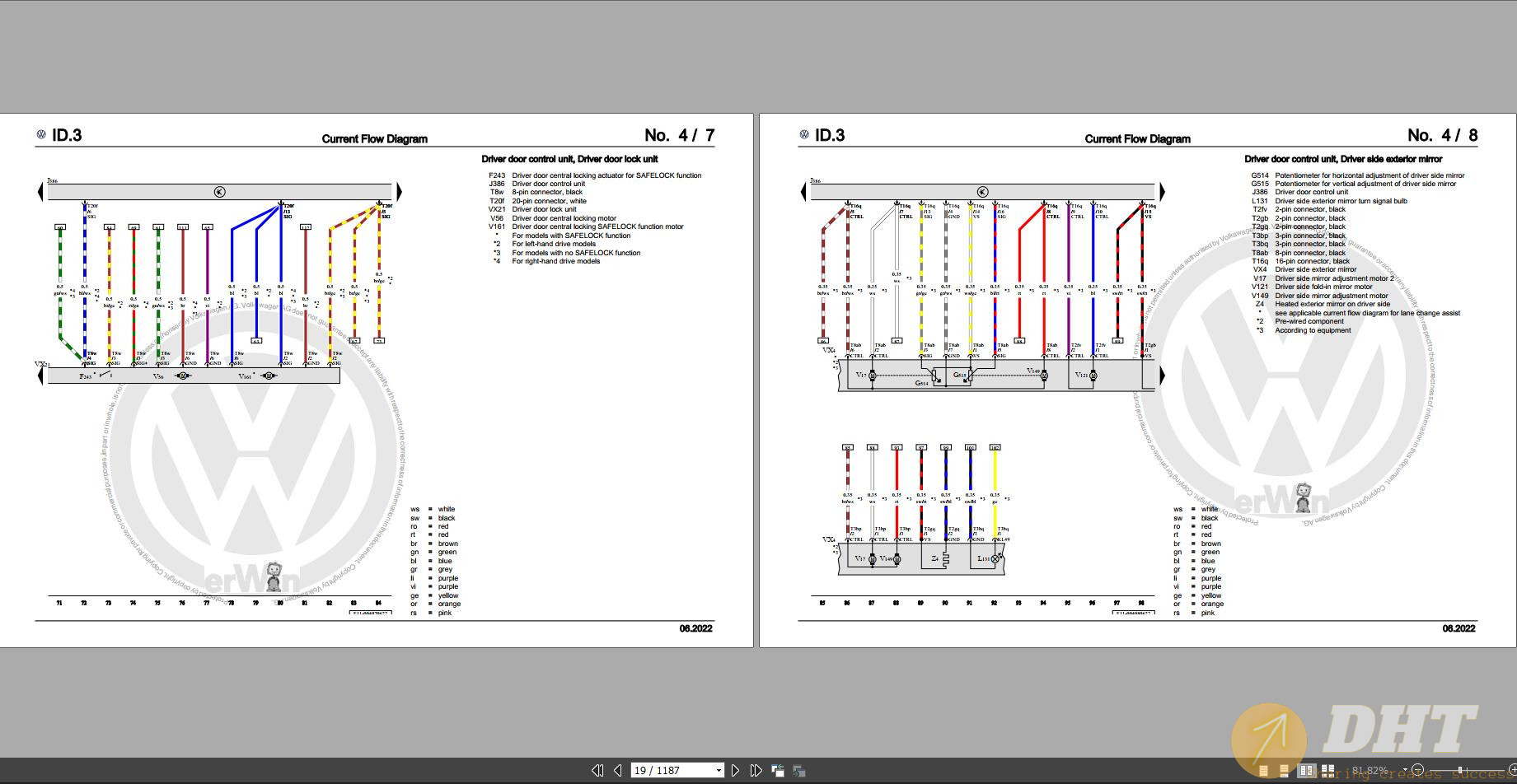This screenshot has height=784, width=1517.
Task: Go to the previous page
Action: (x=617, y=771)
